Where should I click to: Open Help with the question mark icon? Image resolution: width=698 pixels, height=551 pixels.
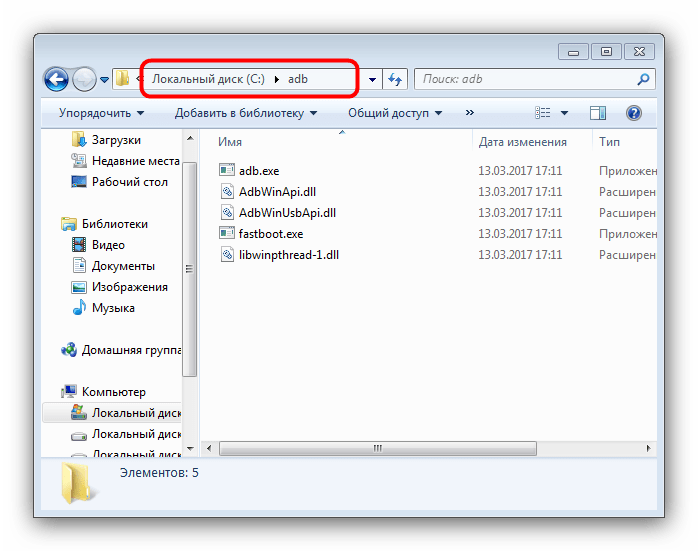coord(633,113)
